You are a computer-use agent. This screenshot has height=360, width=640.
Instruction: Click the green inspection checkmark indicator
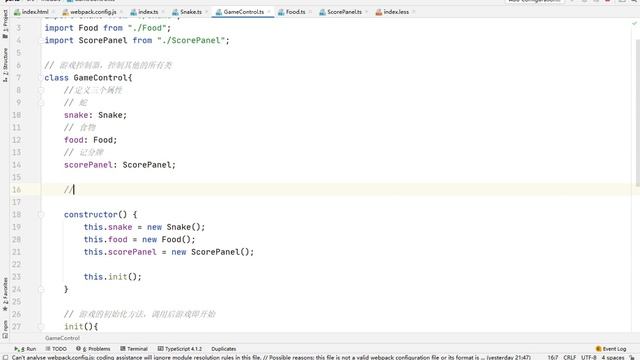tap(634, 24)
